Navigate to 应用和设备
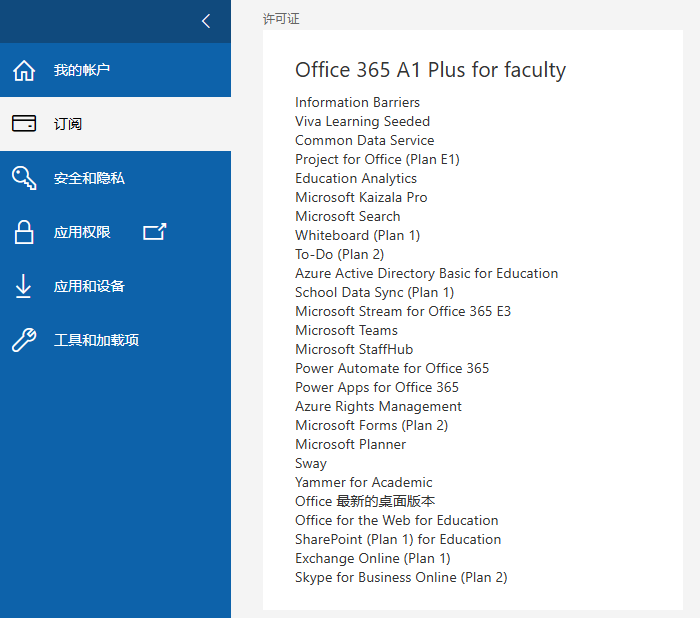 (x=115, y=286)
